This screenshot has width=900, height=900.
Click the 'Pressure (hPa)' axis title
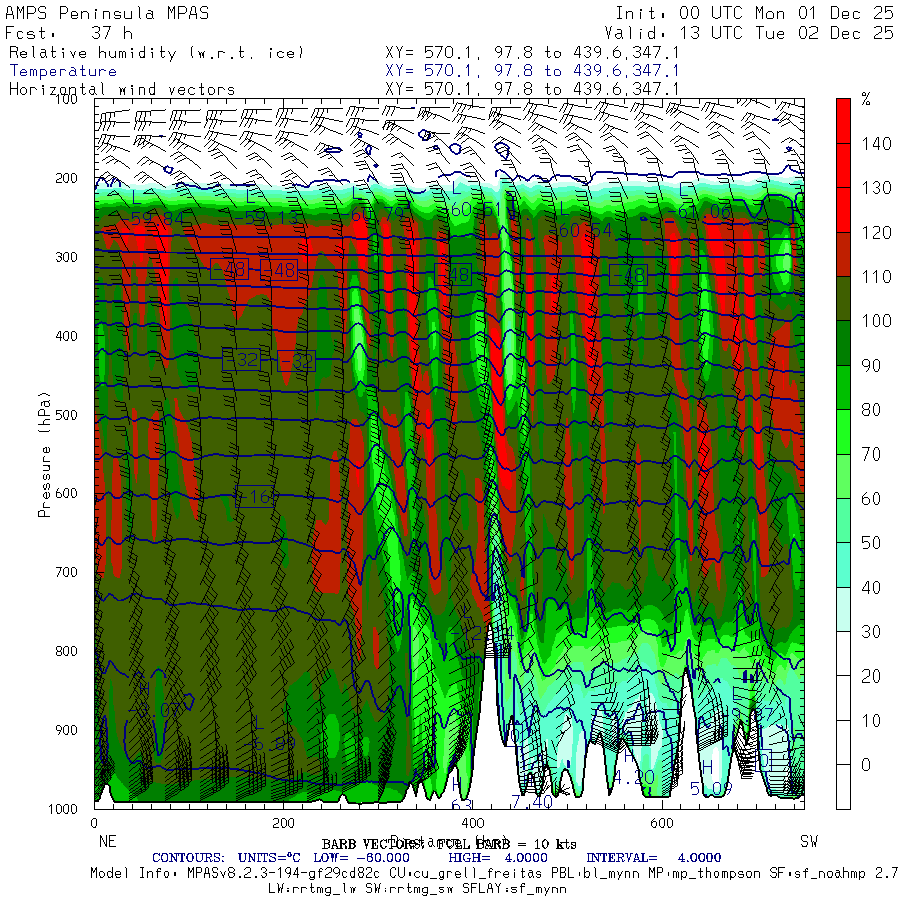click(44, 455)
